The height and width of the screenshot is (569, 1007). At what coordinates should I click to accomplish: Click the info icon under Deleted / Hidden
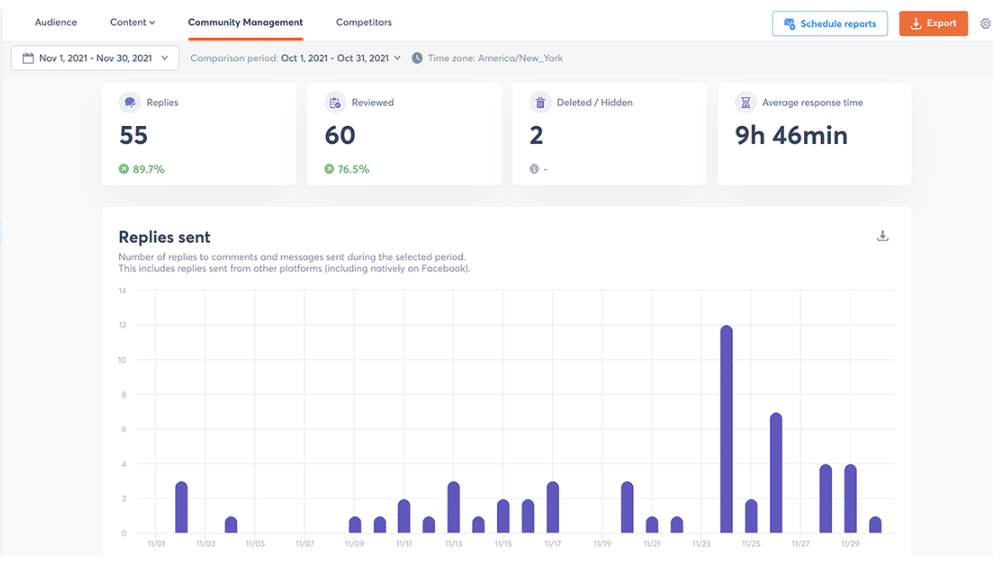click(534, 169)
